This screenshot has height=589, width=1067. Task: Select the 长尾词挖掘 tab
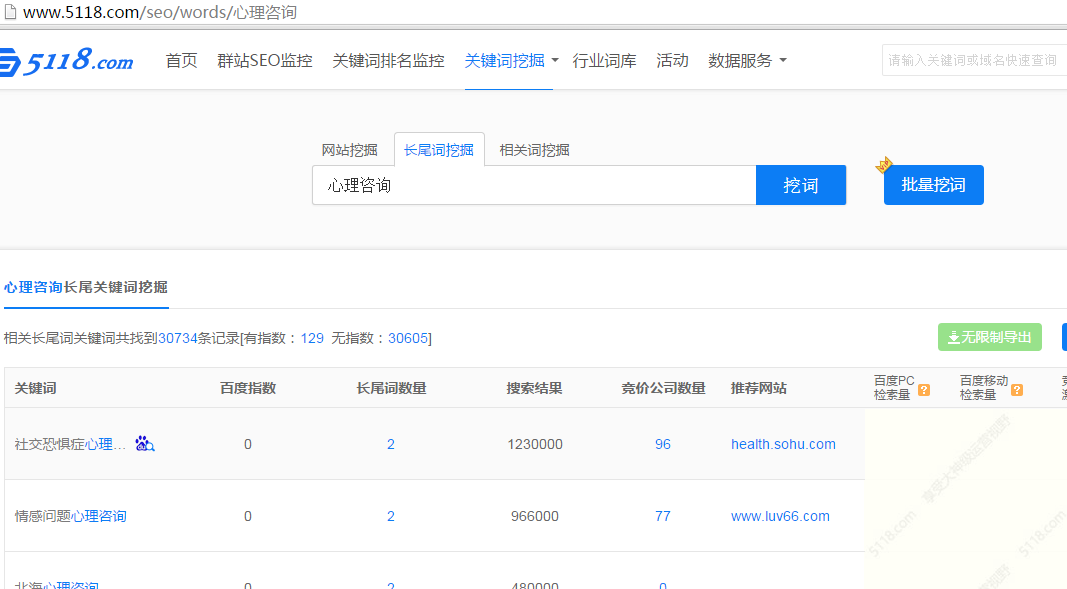pos(439,150)
